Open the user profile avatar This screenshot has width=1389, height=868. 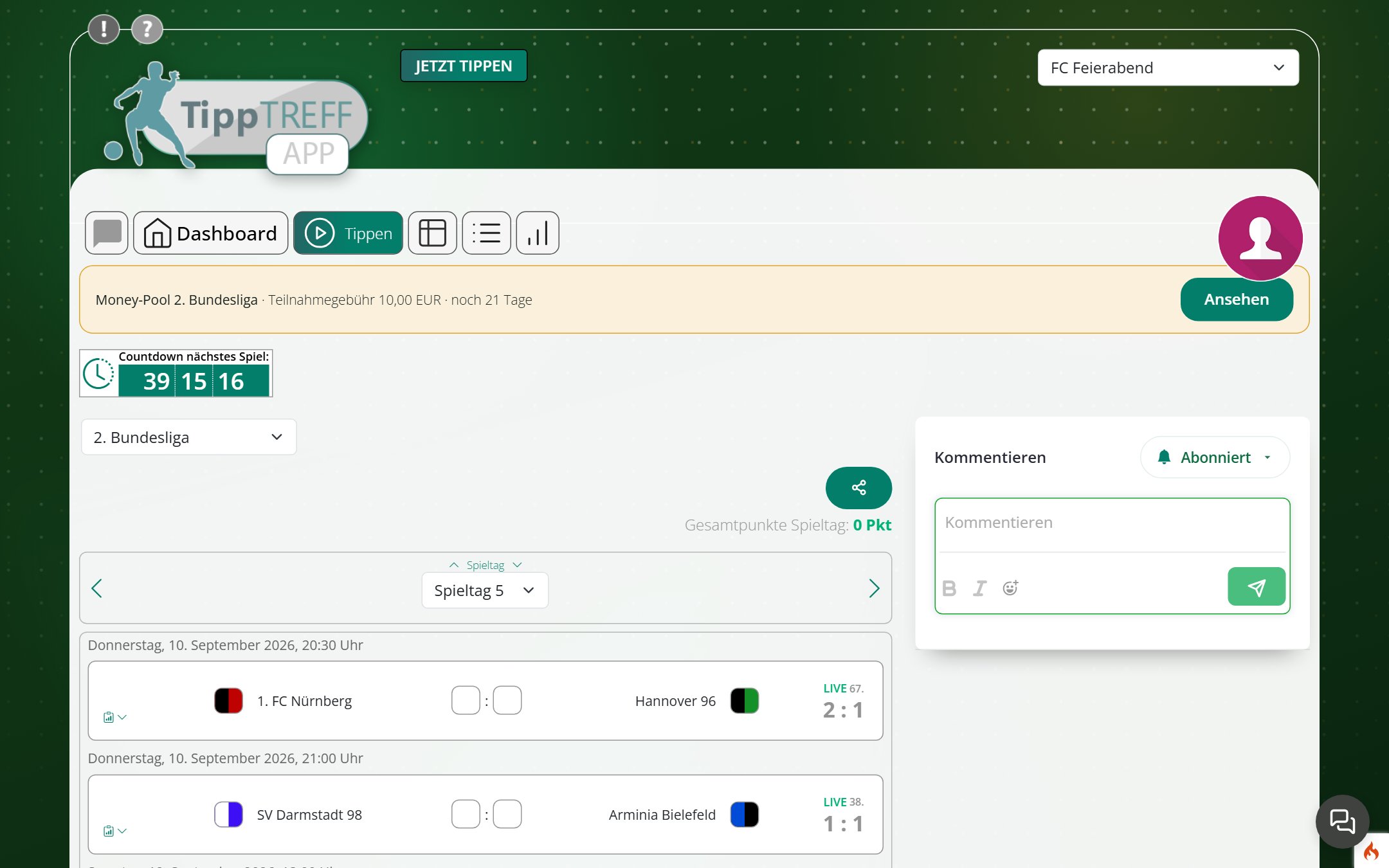click(x=1260, y=238)
